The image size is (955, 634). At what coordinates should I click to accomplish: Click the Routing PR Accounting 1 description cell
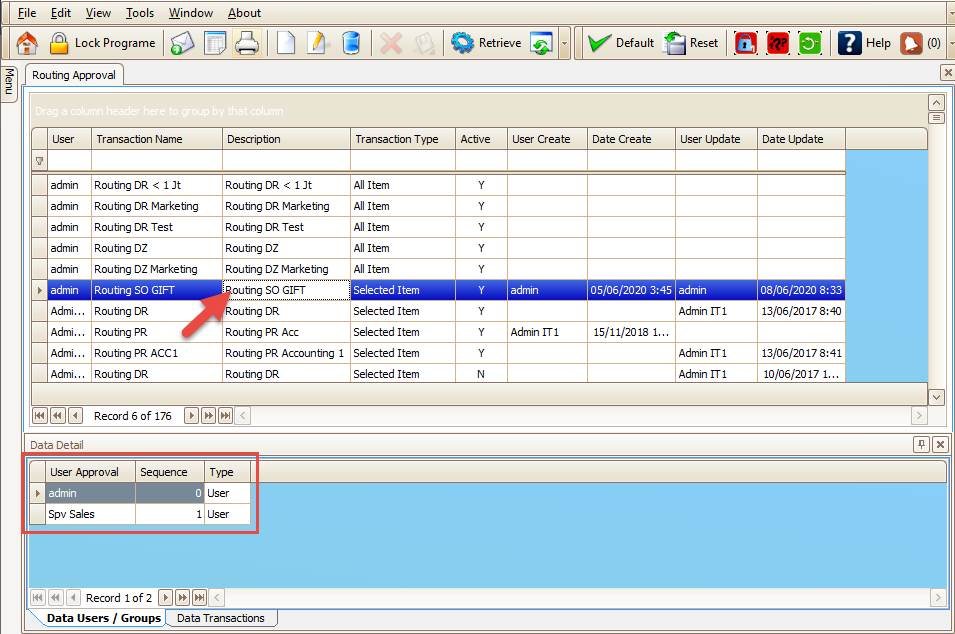(286, 353)
